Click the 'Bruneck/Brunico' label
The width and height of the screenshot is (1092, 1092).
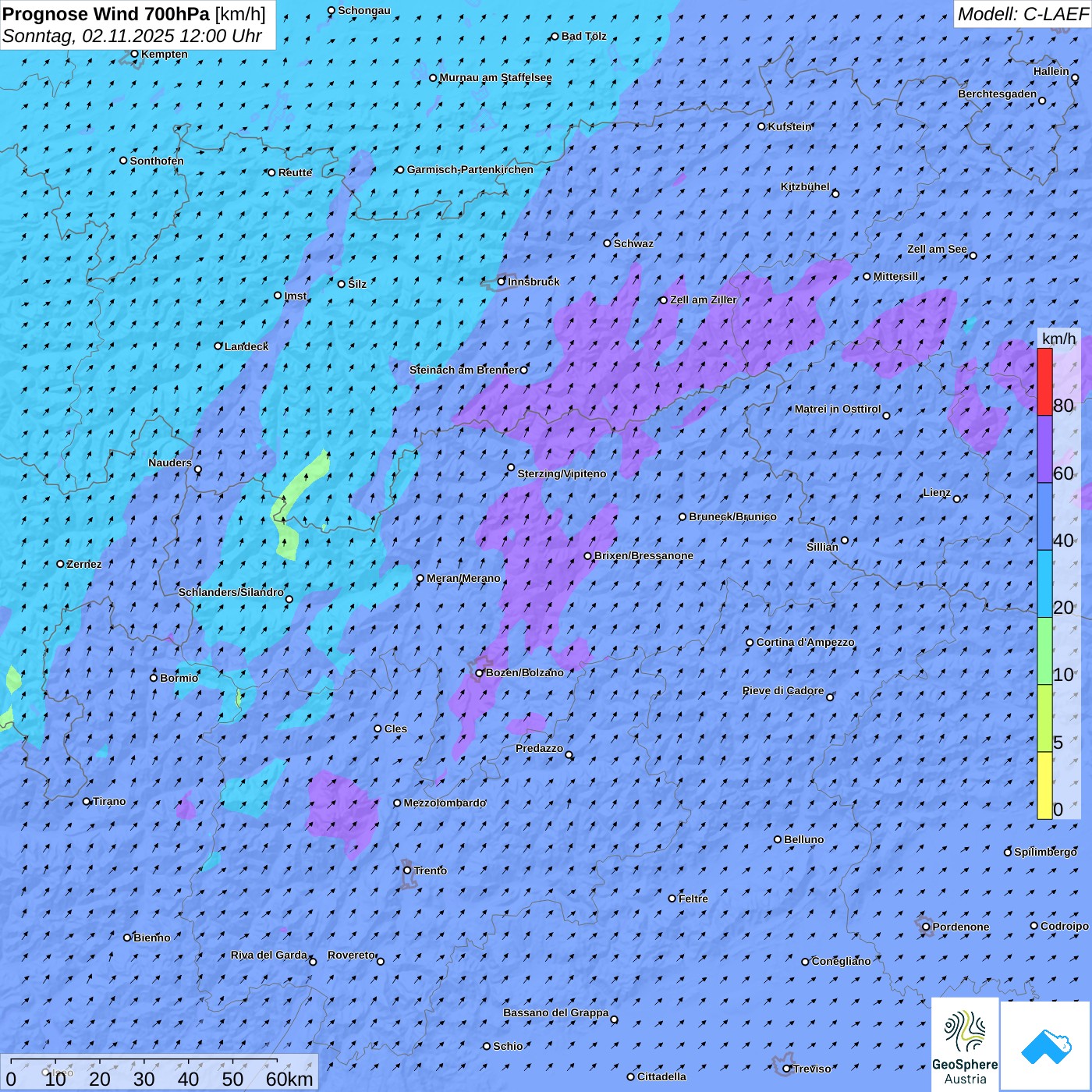(733, 516)
